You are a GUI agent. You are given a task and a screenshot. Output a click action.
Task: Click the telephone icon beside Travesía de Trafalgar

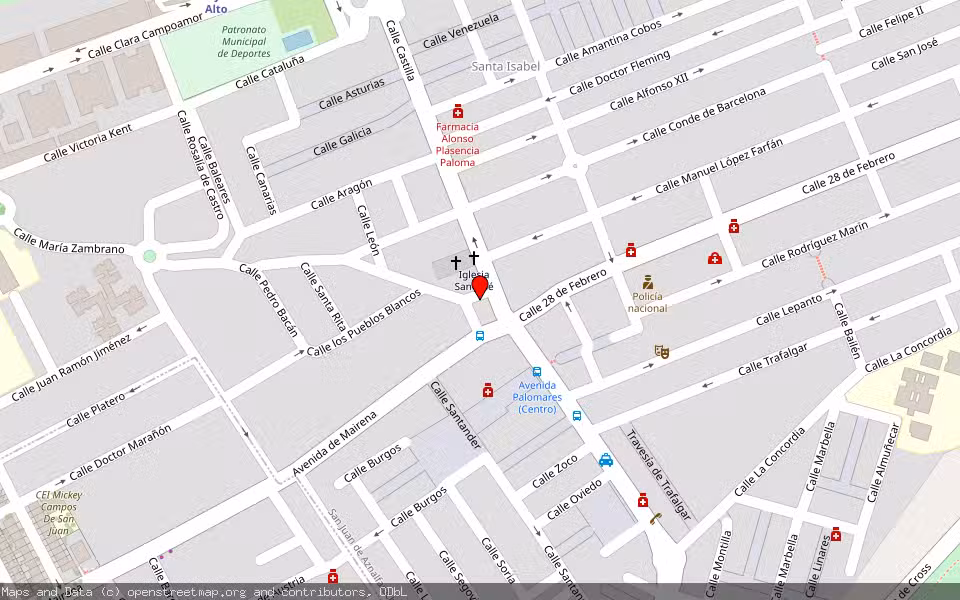656,519
